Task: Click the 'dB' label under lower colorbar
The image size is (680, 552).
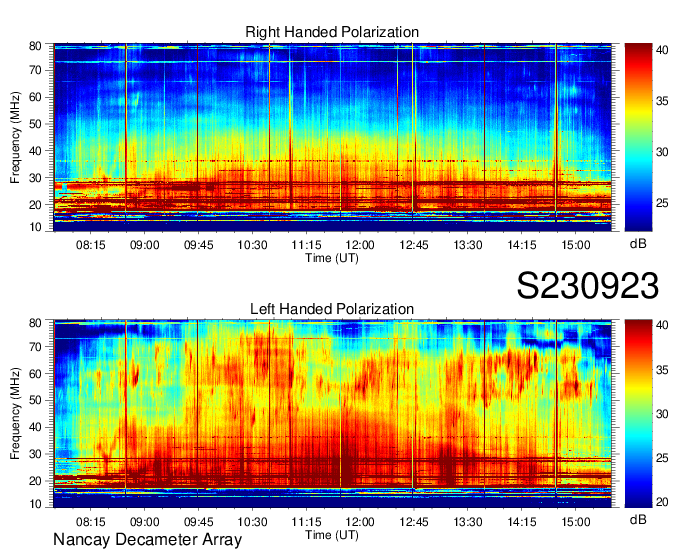Action: click(638, 519)
